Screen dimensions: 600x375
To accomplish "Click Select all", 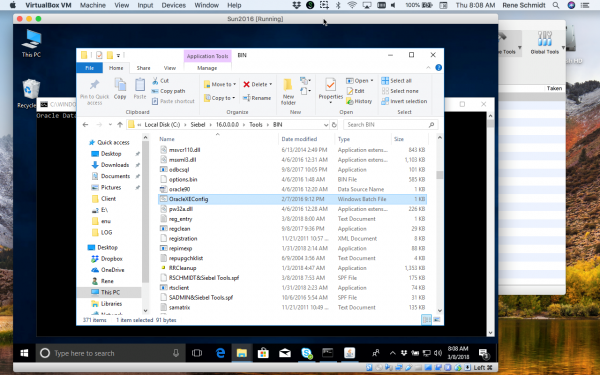I will tap(396, 81).
